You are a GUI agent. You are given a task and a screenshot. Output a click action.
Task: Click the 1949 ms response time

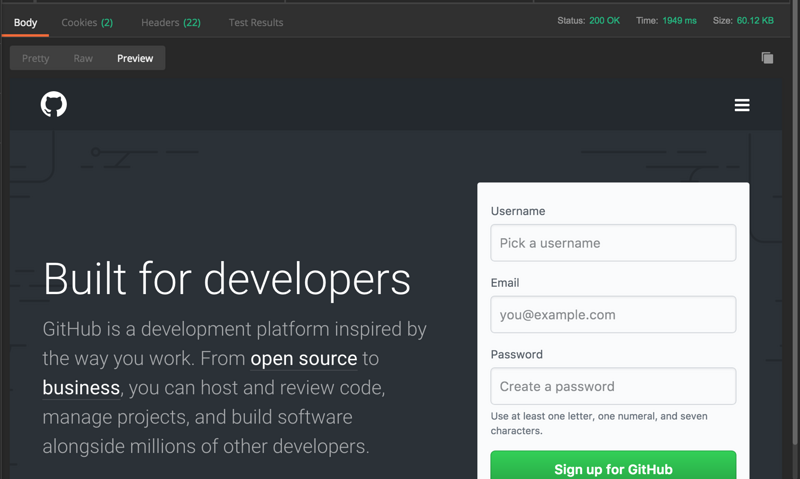pyautogui.click(x=679, y=20)
